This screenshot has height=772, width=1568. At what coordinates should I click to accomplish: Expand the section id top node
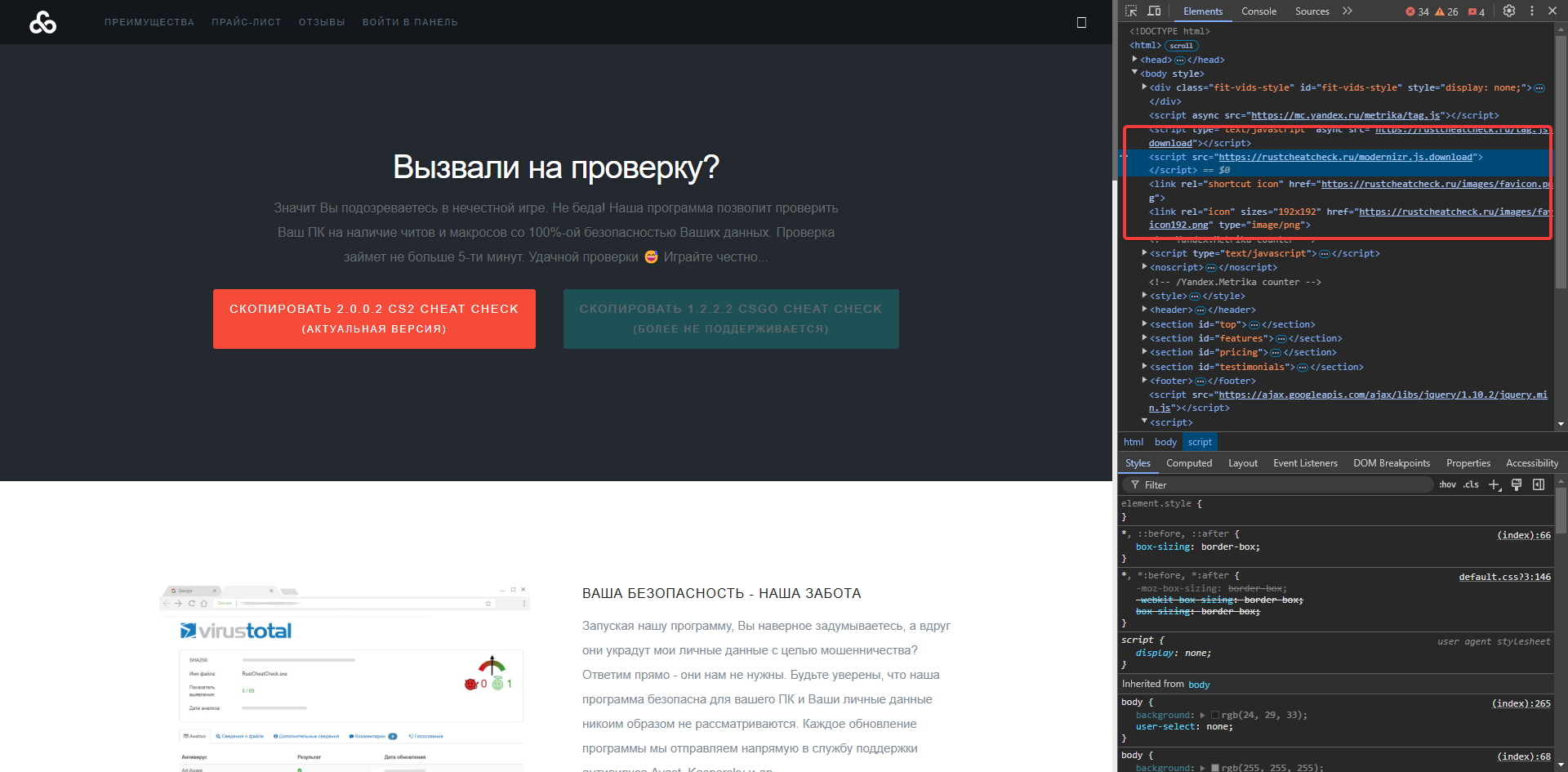(x=1144, y=324)
